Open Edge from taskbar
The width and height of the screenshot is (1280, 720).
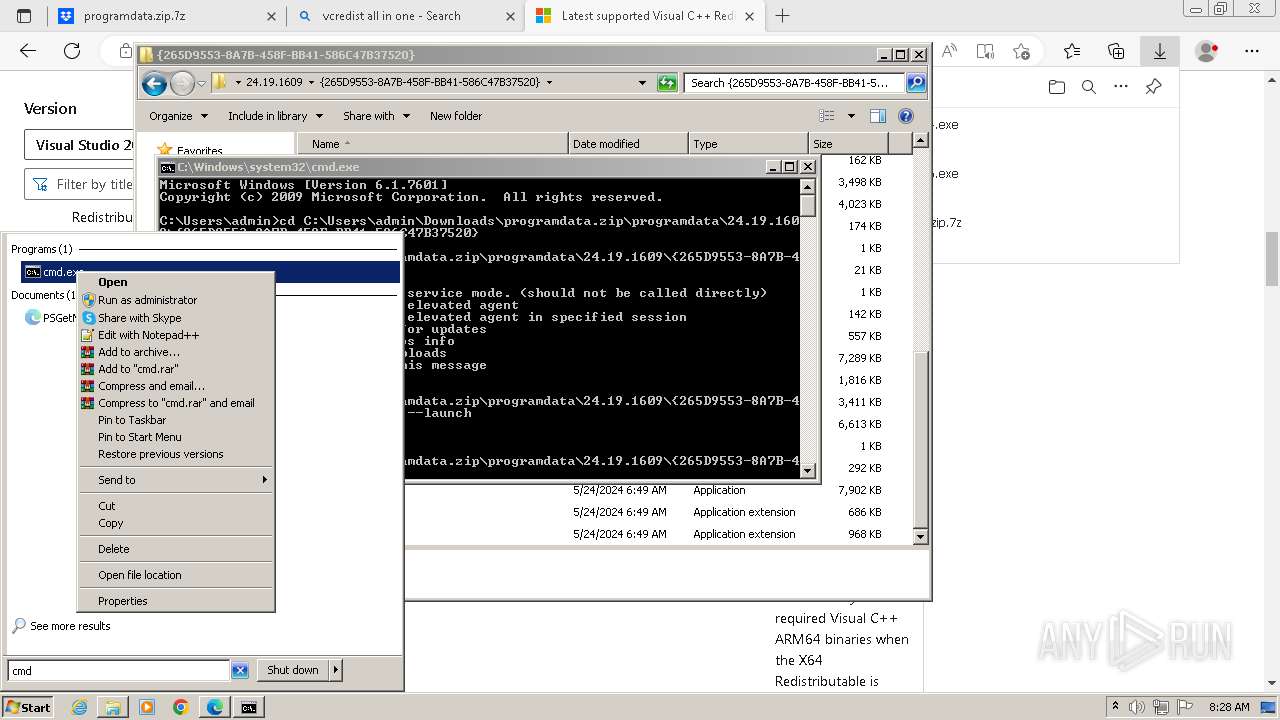coord(215,707)
